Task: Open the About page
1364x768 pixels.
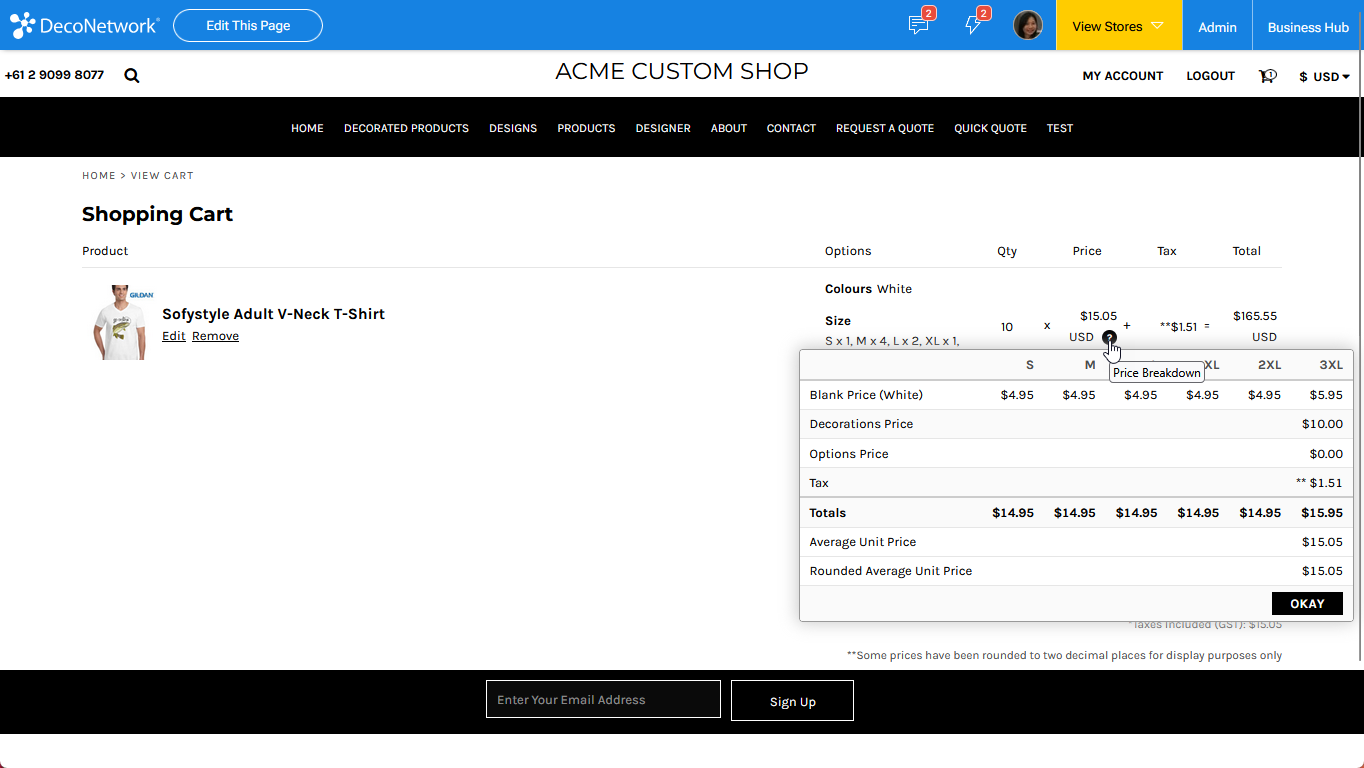Action: click(x=729, y=128)
